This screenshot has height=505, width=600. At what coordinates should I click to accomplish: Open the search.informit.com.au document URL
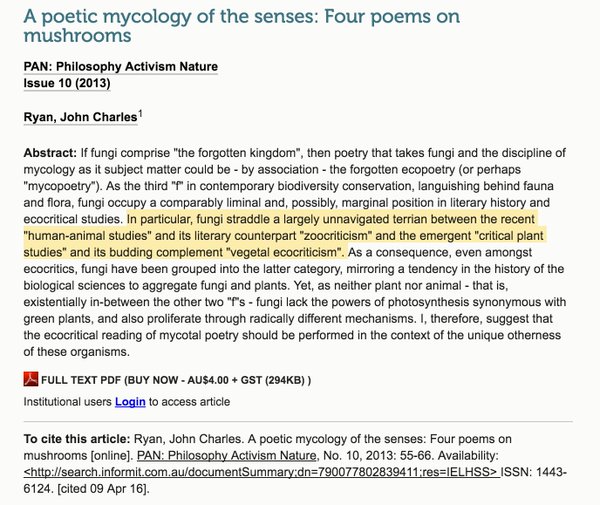(262, 472)
